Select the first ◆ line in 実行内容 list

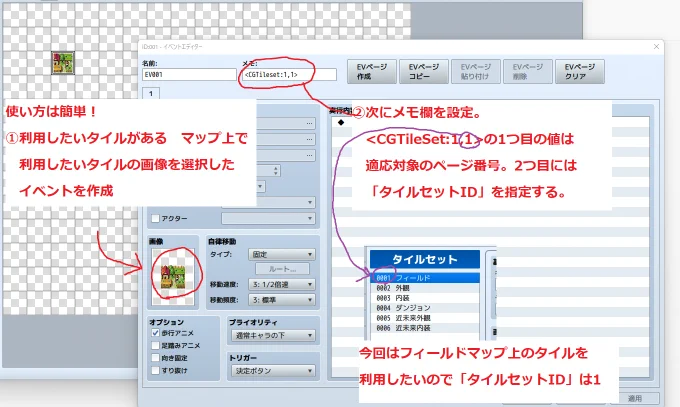pyautogui.click(x=341, y=122)
